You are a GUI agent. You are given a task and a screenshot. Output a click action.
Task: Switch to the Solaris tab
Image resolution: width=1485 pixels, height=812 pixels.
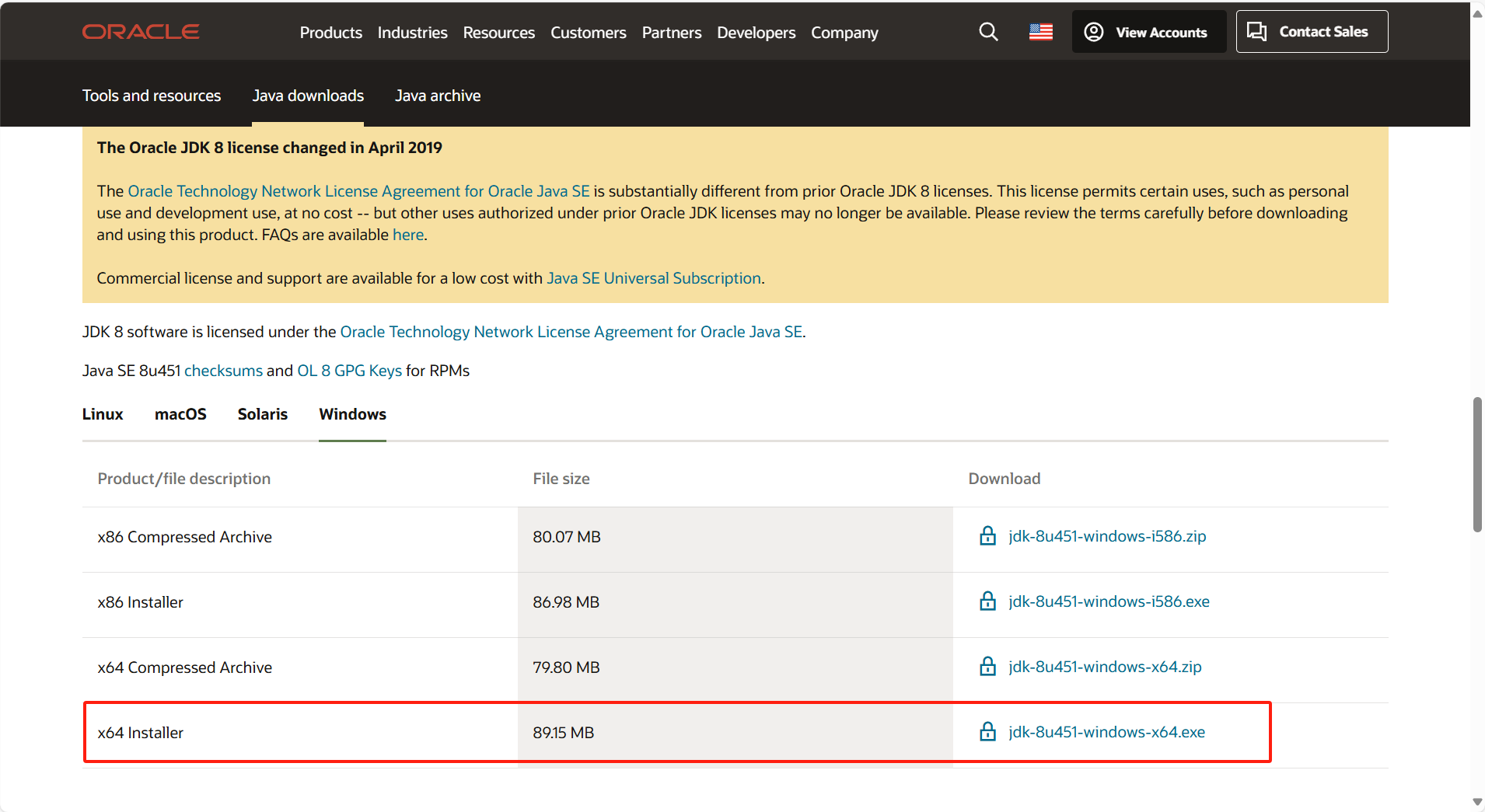pyautogui.click(x=263, y=414)
